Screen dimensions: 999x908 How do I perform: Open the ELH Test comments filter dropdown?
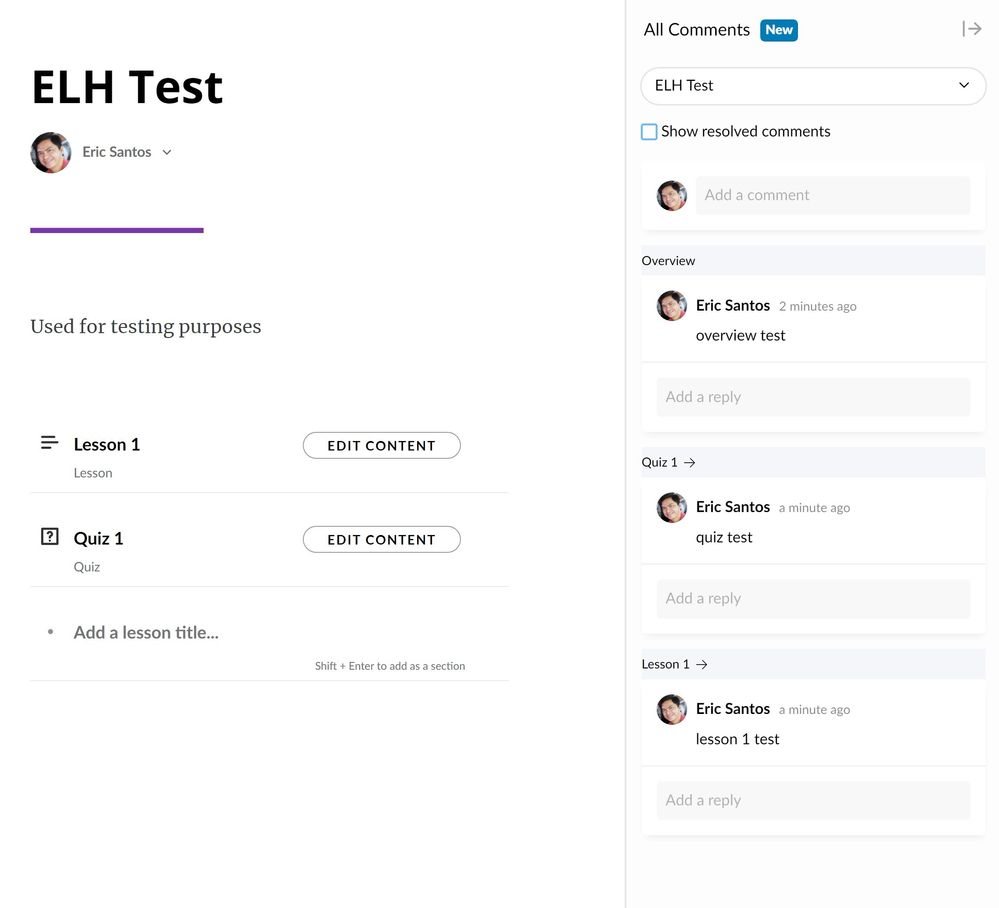(813, 86)
